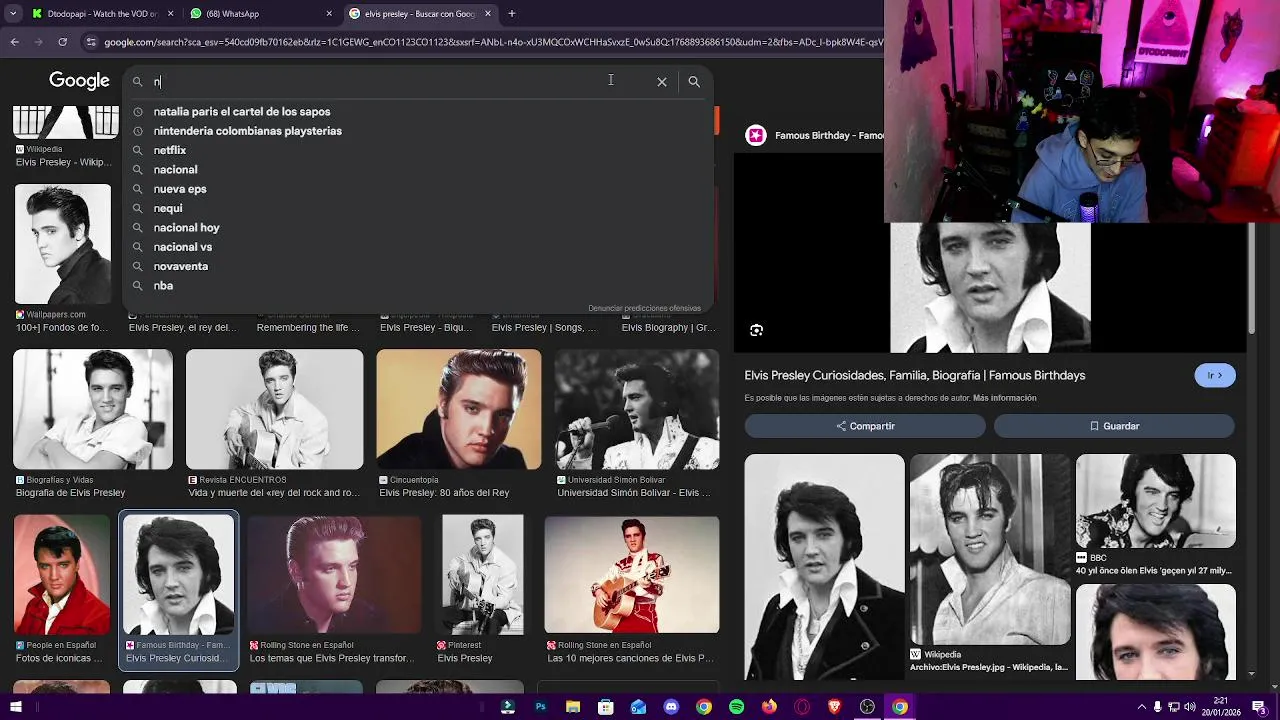The height and width of the screenshot is (720, 1280).
Task: Open the Pinterest Elvis Presley image
Action: (x=483, y=575)
